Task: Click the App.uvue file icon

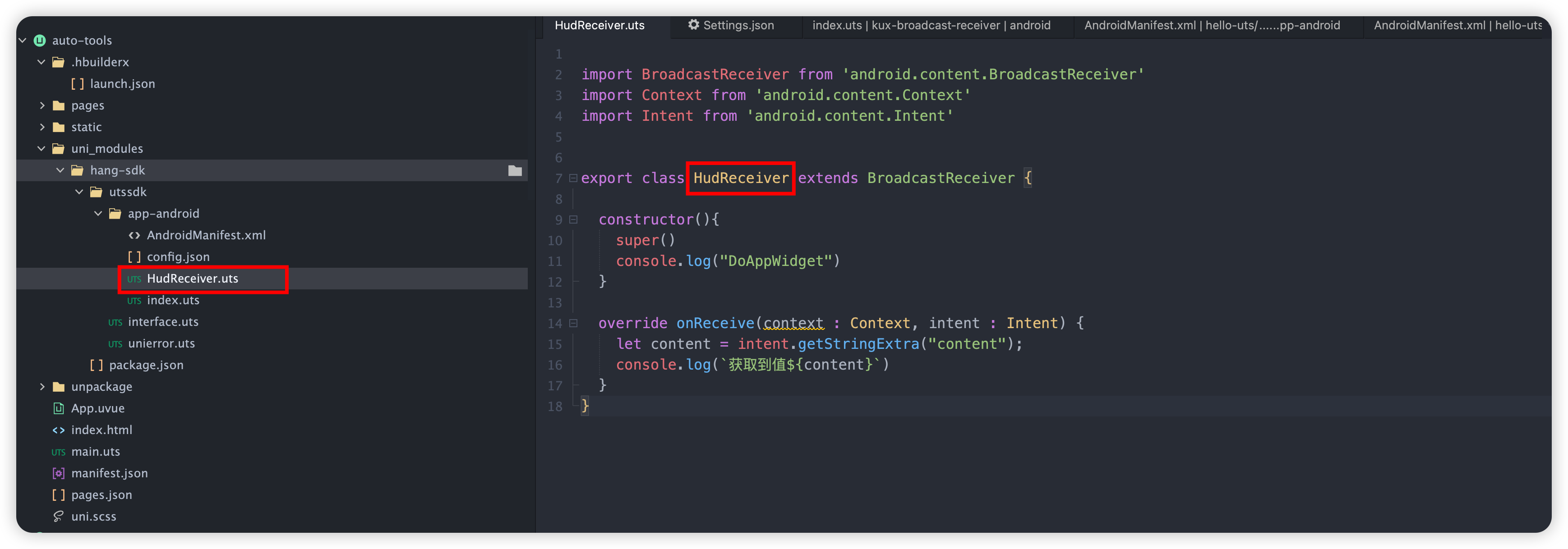Action: click(59, 408)
